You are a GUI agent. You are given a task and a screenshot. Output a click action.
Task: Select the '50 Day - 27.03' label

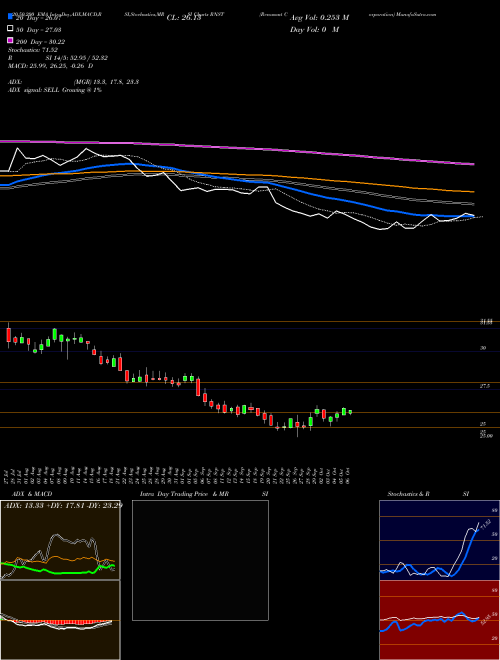point(38,29)
